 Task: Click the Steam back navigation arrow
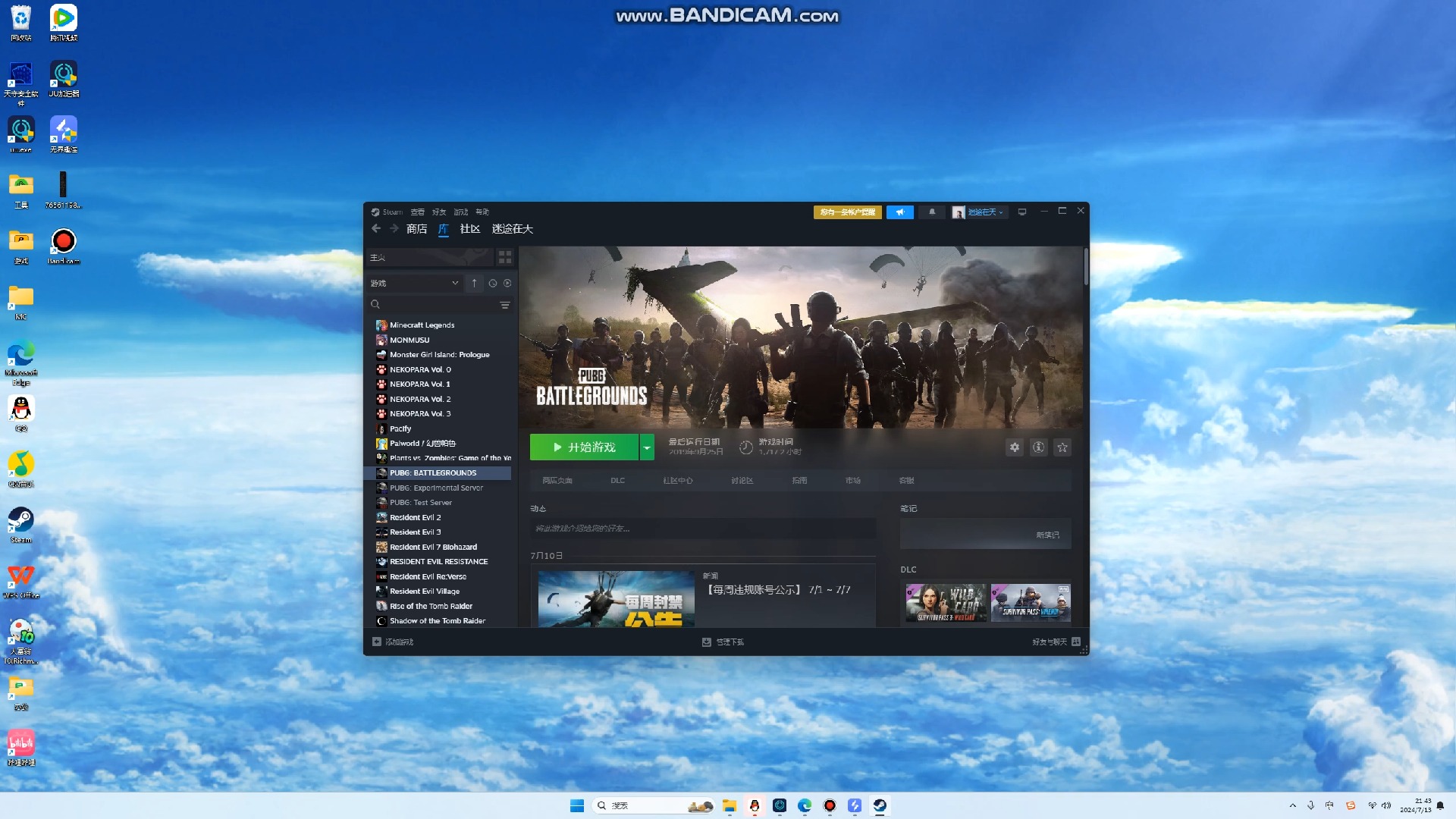[376, 228]
